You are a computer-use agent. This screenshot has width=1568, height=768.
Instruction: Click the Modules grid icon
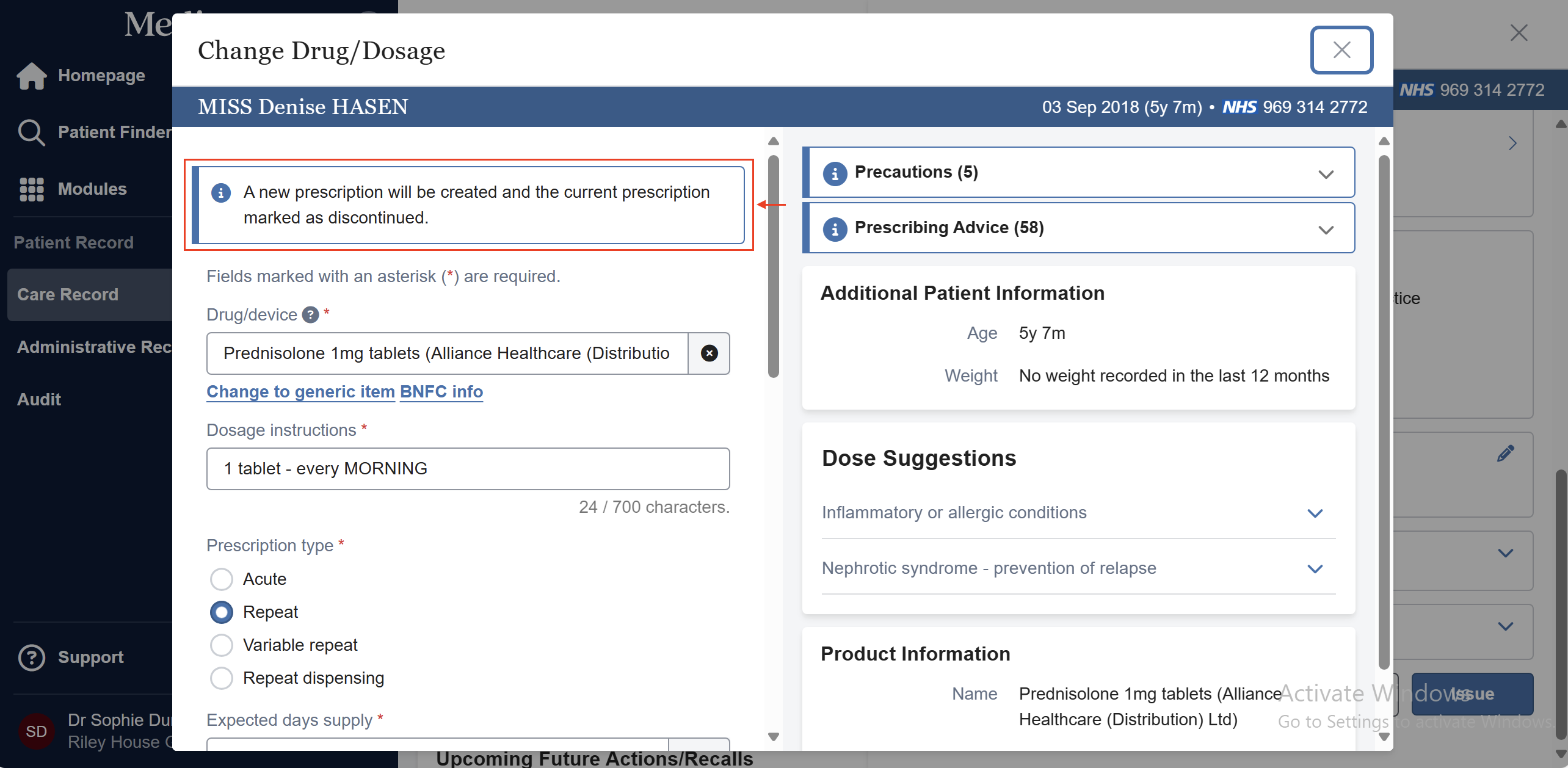coord(32,189)
